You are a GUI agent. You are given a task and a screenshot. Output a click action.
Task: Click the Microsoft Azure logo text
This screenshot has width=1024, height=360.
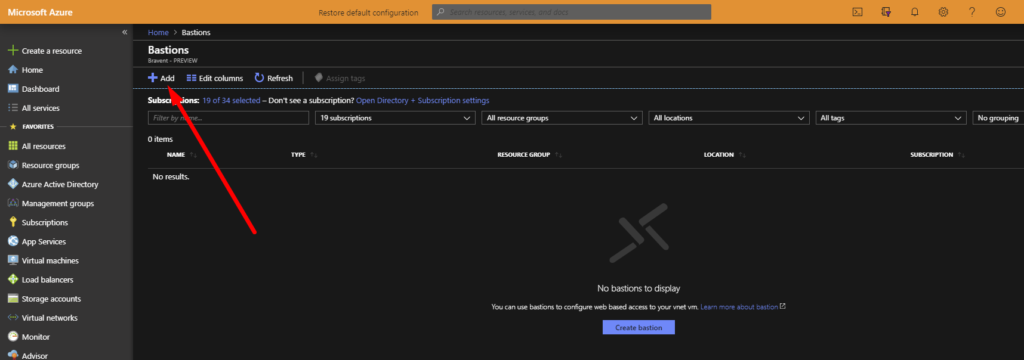tap(40, 12)
